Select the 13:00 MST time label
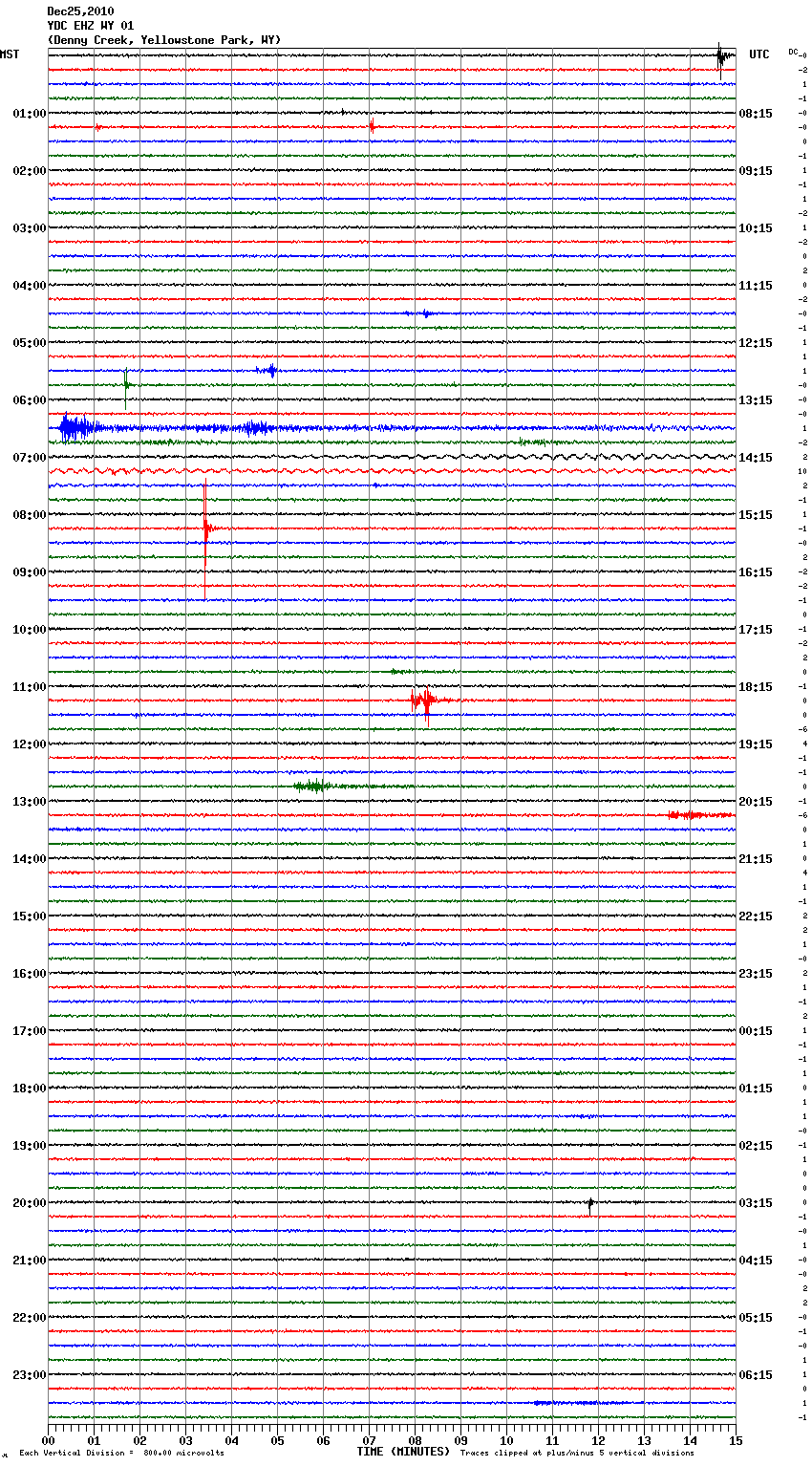 click(x=30, y=802)
